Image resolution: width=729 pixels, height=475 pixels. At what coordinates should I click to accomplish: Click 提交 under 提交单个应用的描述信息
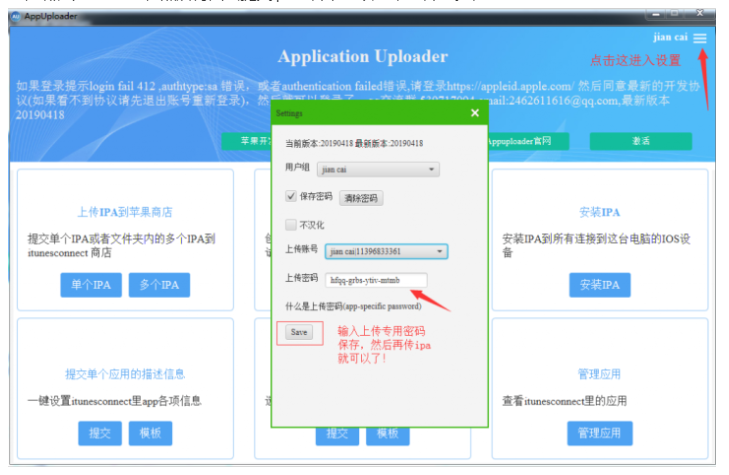(100, 433)
